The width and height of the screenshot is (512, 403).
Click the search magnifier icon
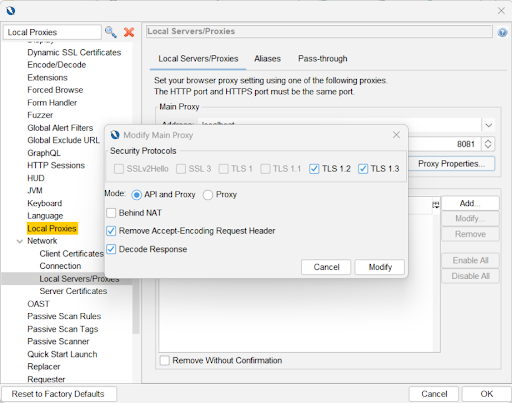click(x=111, y=32)
